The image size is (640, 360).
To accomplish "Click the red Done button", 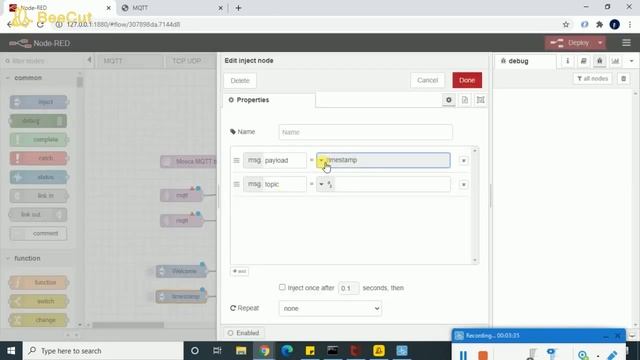I will click(467, 80).
